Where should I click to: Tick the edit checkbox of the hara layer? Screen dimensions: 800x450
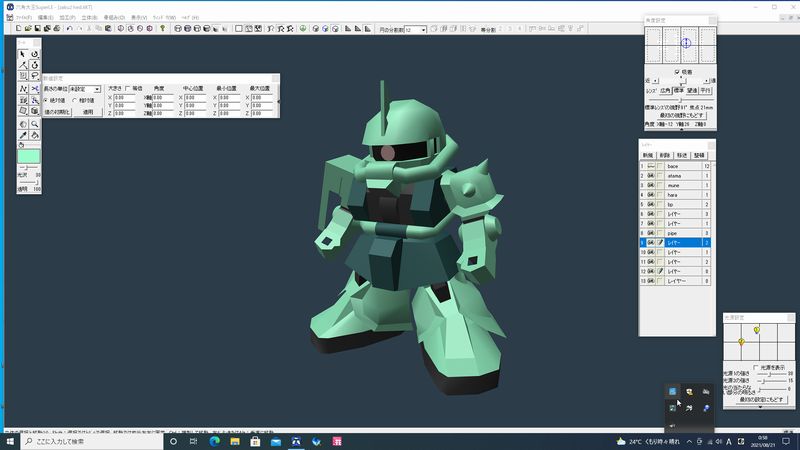point(660,195)
